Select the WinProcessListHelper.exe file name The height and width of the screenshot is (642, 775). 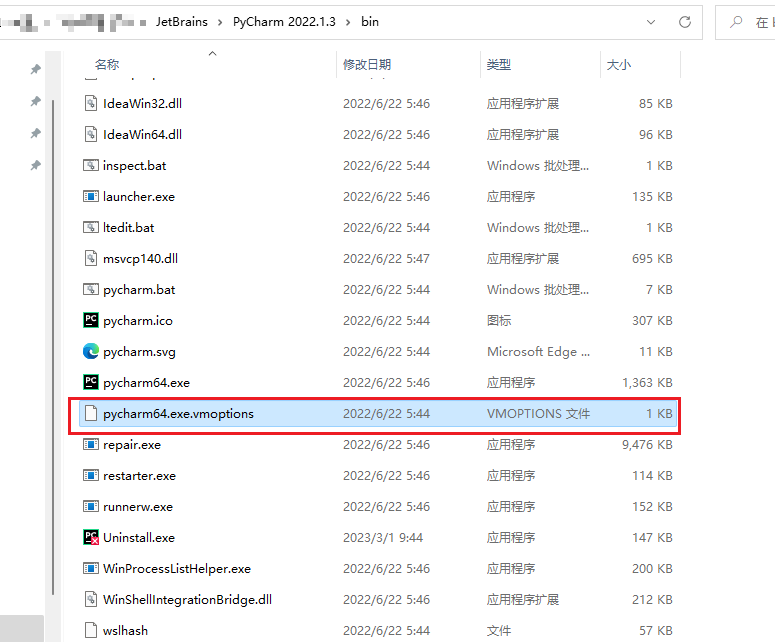177,569
